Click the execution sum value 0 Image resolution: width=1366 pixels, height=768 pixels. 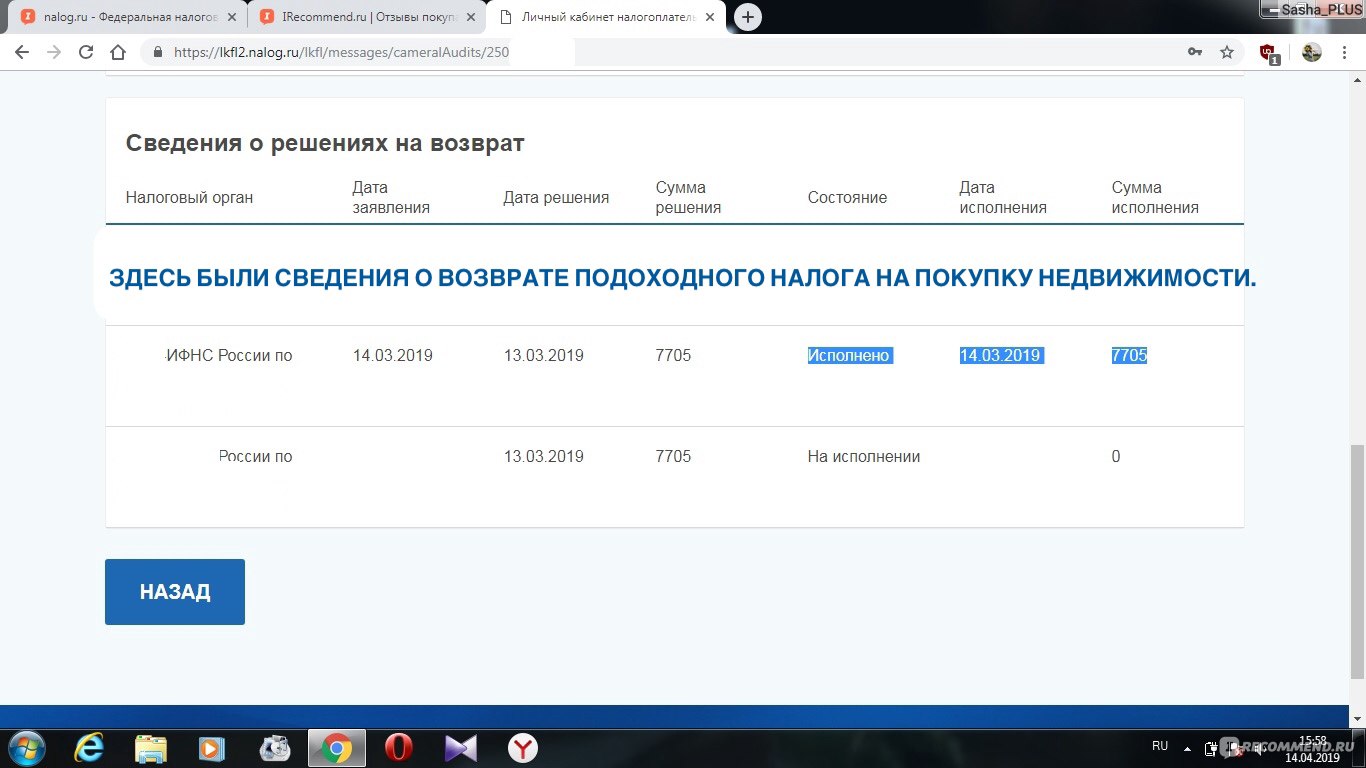pyautogui.click(x=1116, y=457)
